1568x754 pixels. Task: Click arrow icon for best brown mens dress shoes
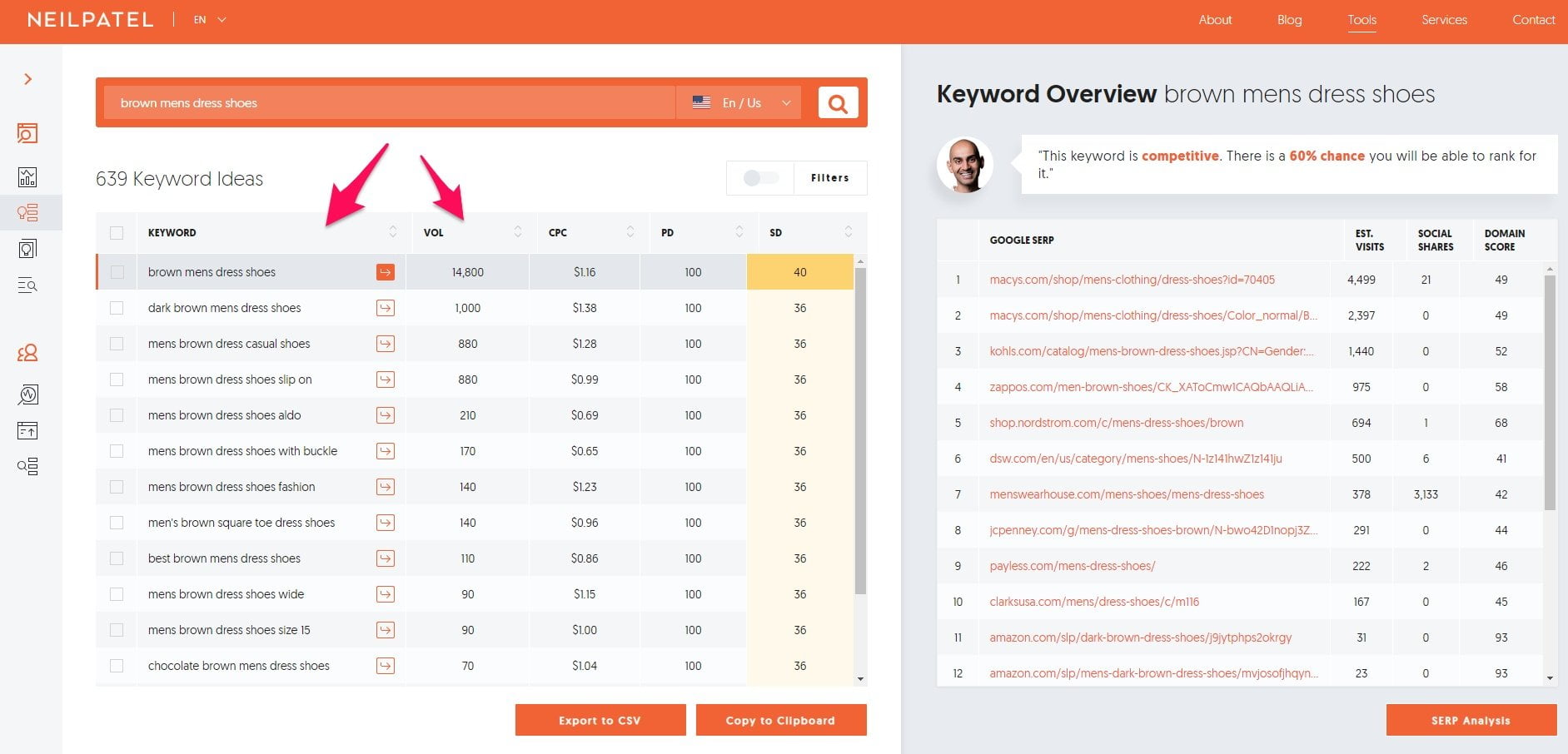pos(386,558)
